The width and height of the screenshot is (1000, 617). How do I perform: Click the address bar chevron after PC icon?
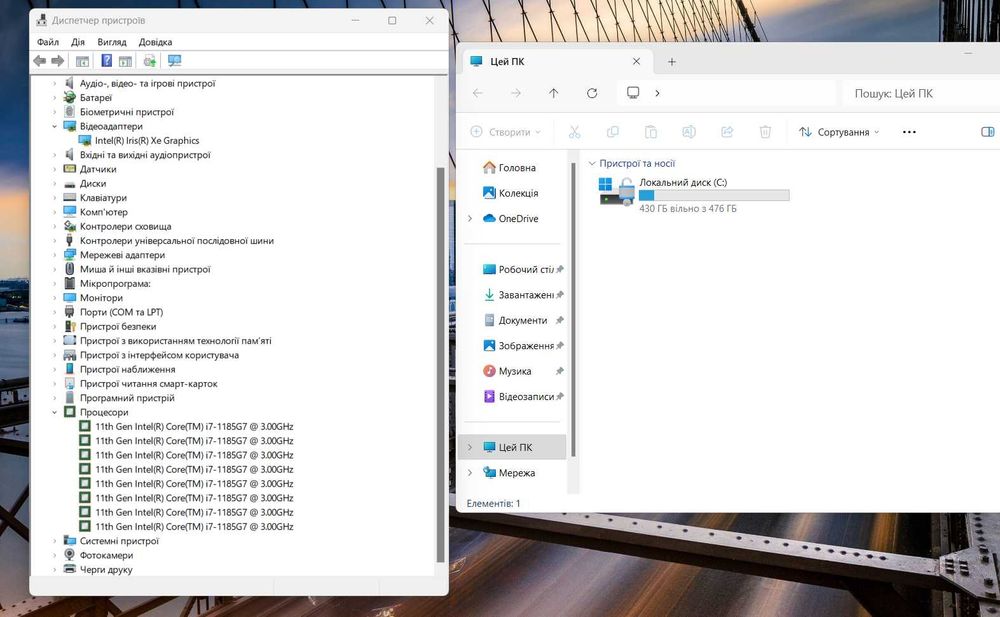657,93
